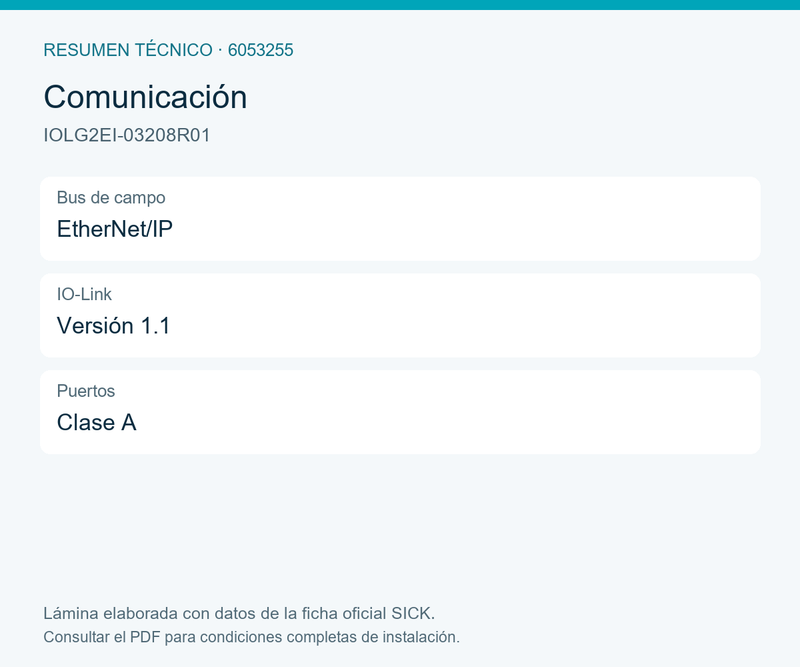This screenshot has height=667, width=800.
Task: Click the header text 'RESUMEN TÉCNICO · 6053255'
Action: click(168, 50)
